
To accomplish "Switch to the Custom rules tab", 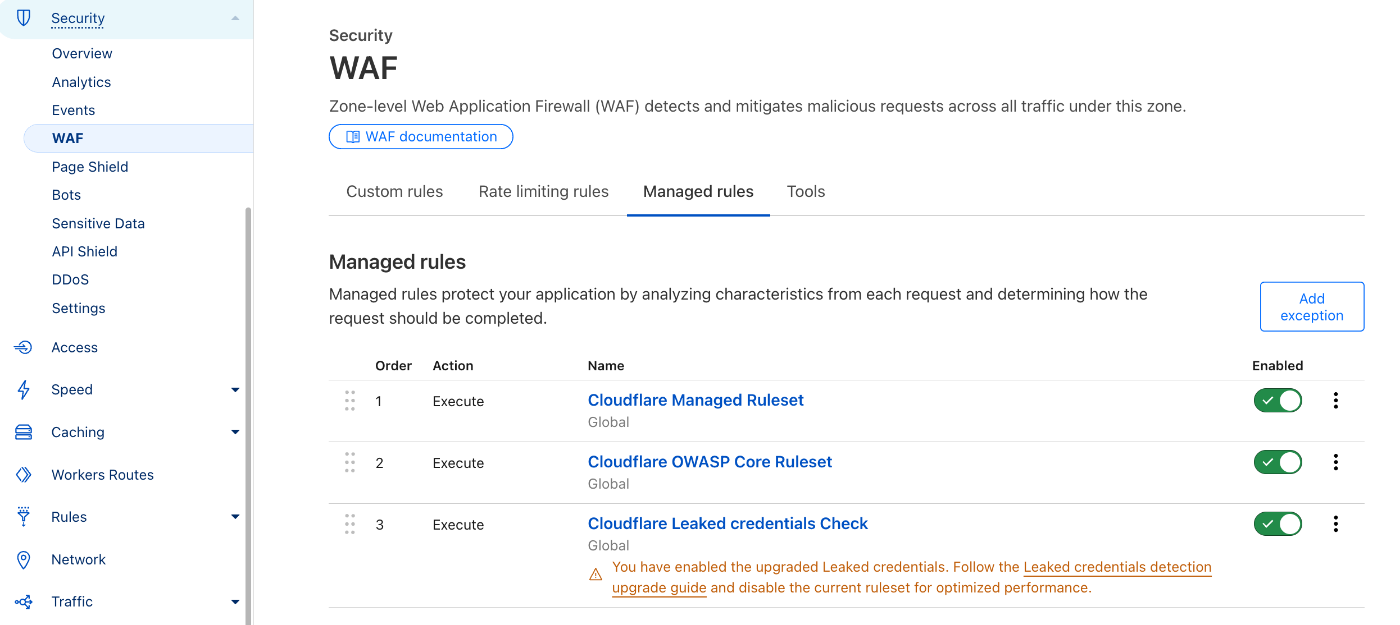I will pos(394,191).
